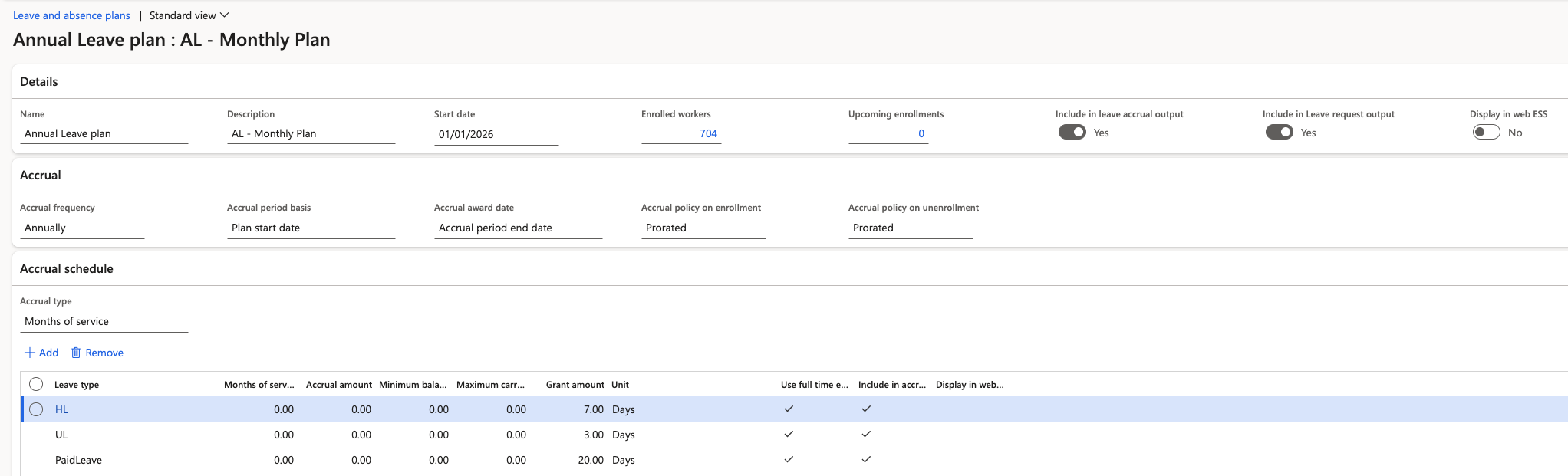Screen dimensions: 1568x476
Task: Toggle Include in accrual for HL row
Action: coord(866,409)
